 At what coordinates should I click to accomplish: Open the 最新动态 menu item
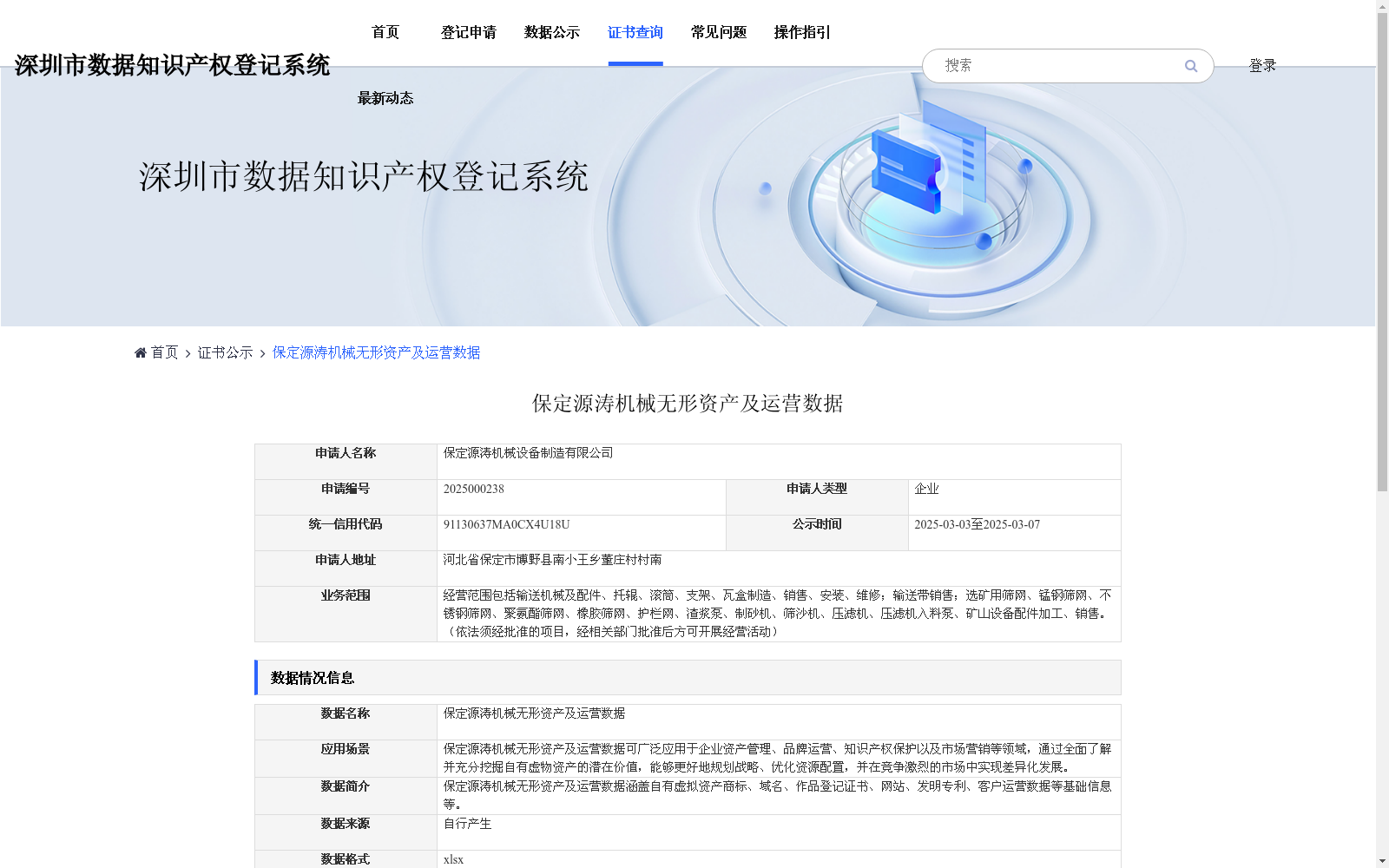[x=385, y=99]
